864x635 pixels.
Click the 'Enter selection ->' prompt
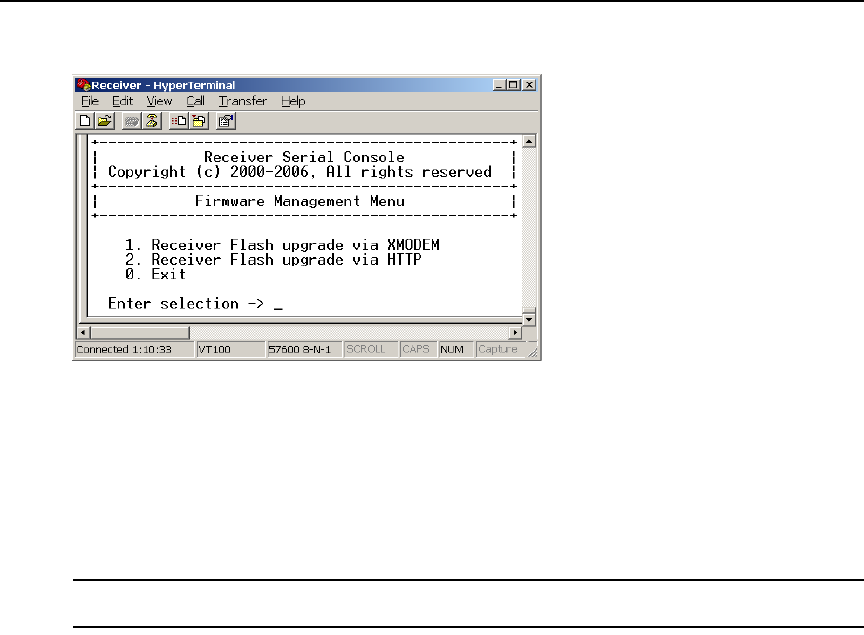(186, 304)
